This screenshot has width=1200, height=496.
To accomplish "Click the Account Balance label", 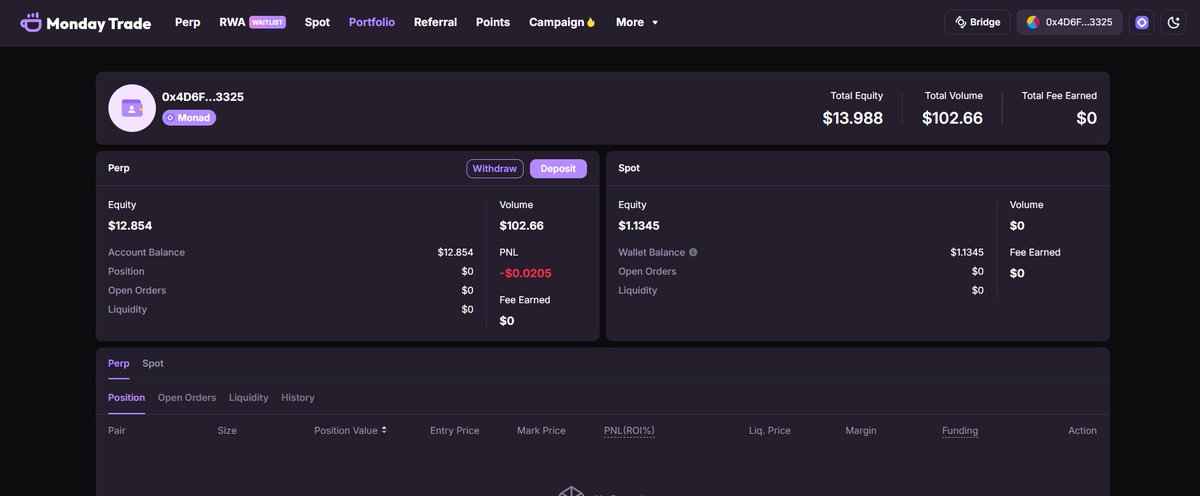I will [x=146, y=253].
